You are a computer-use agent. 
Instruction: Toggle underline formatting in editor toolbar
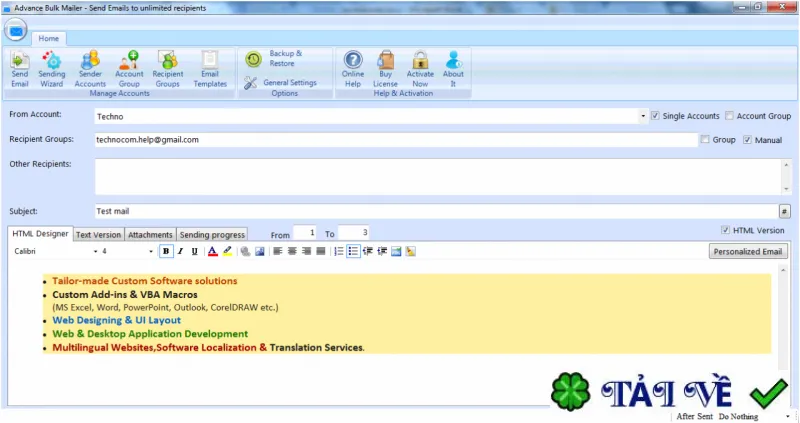[x=194, y=251]
